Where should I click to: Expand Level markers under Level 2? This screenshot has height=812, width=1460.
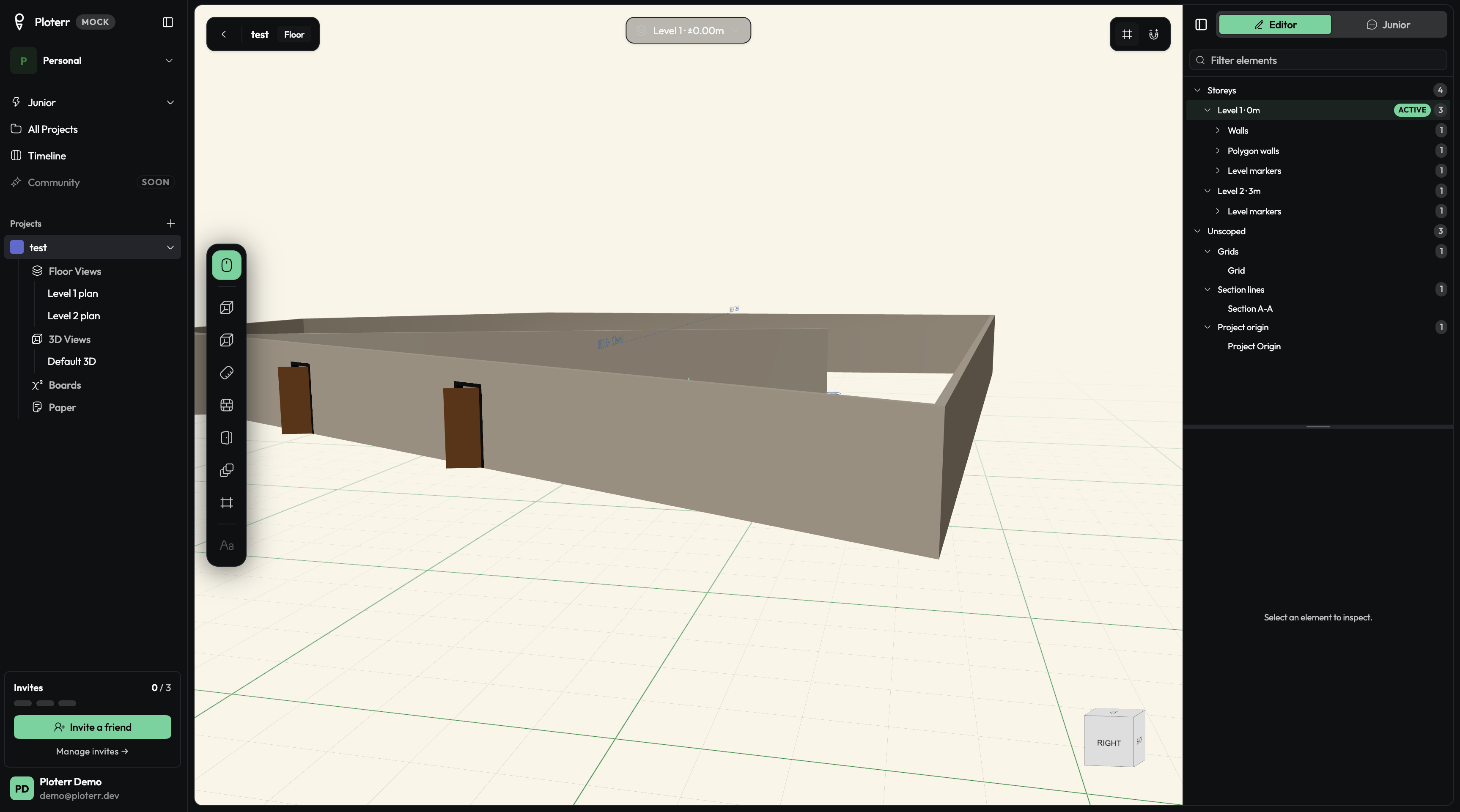(1217, 211)
